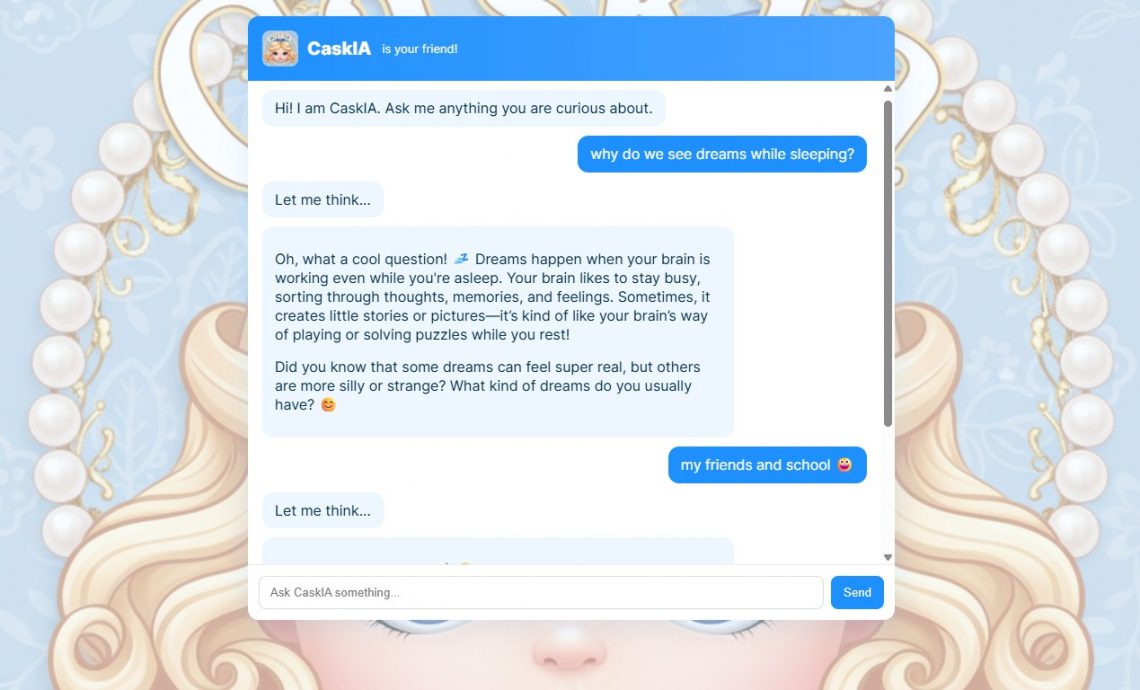Click the chat vertical scrollbar thumb
Image resolution: width=1140 pixels, height=690 pixels.
point(888,263)
